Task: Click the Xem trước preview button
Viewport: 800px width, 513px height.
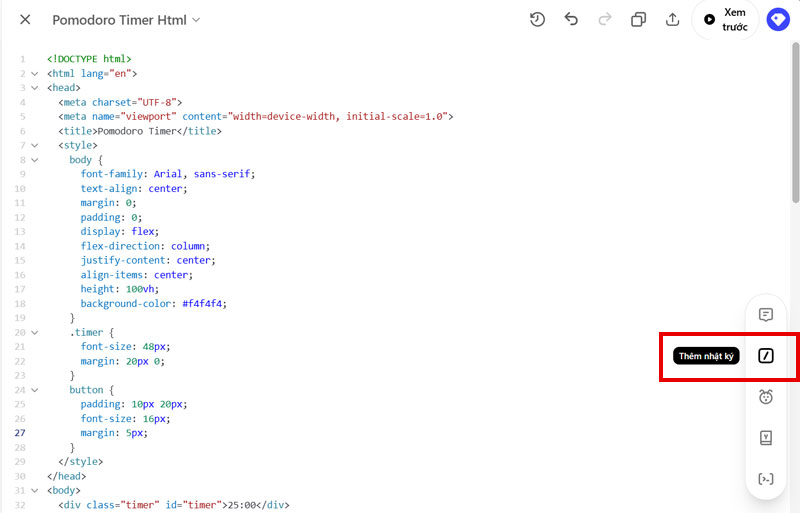Action: coord(724,19)
